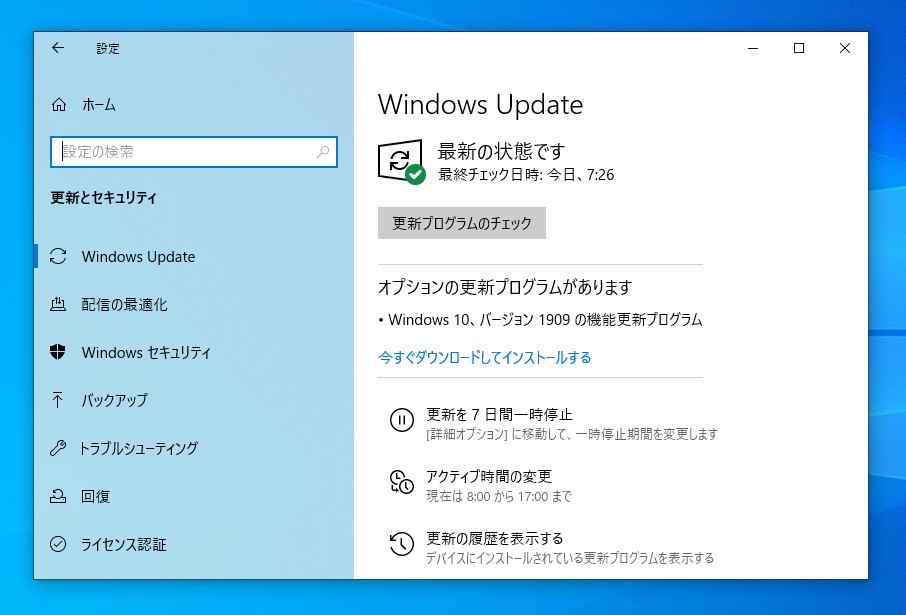The image size is (906, 615).
Task: Click the pause circle icon
Action: [x=402, y=420]
